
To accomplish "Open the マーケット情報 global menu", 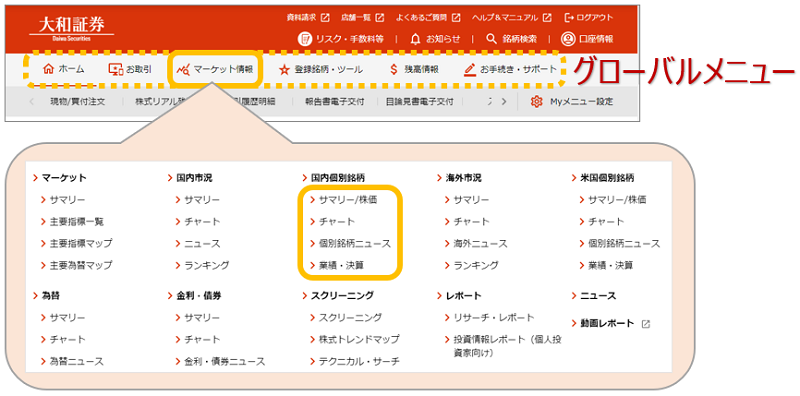I will click(215, 69).
